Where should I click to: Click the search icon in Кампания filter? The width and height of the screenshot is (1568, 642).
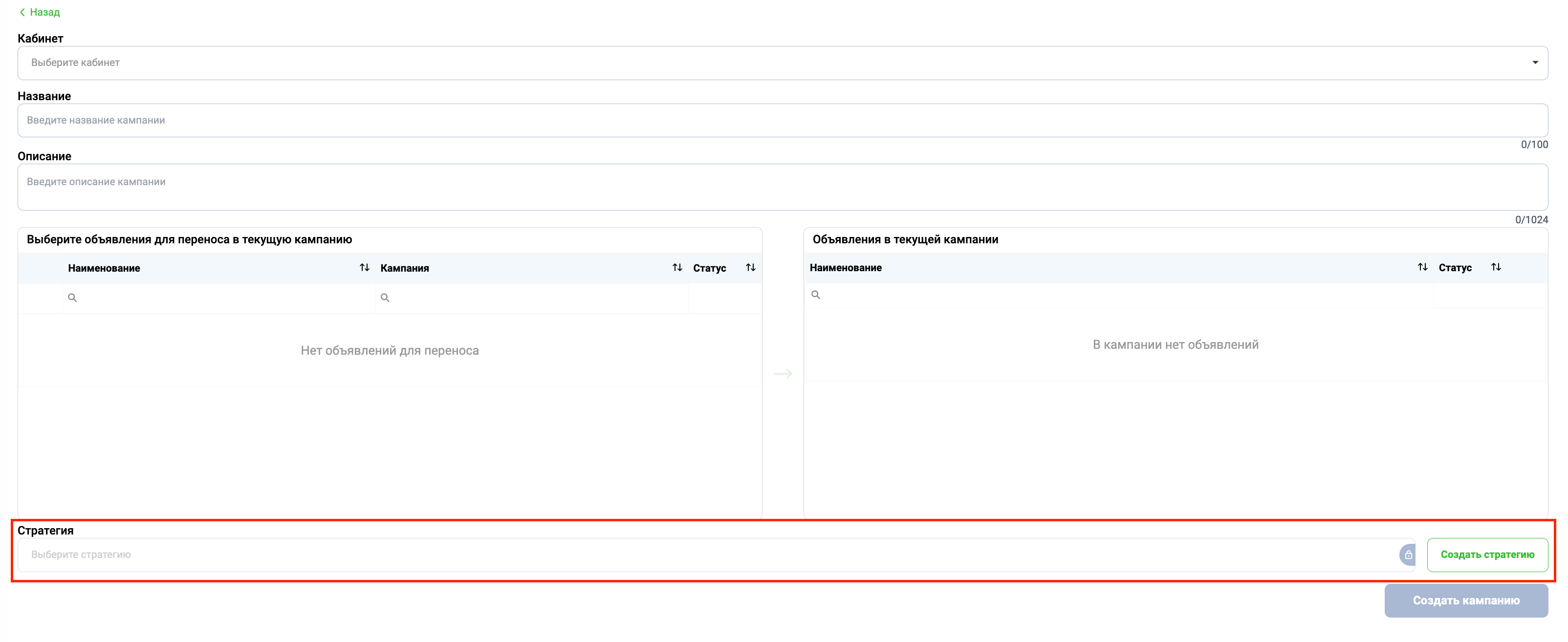[x=385, y=298]
